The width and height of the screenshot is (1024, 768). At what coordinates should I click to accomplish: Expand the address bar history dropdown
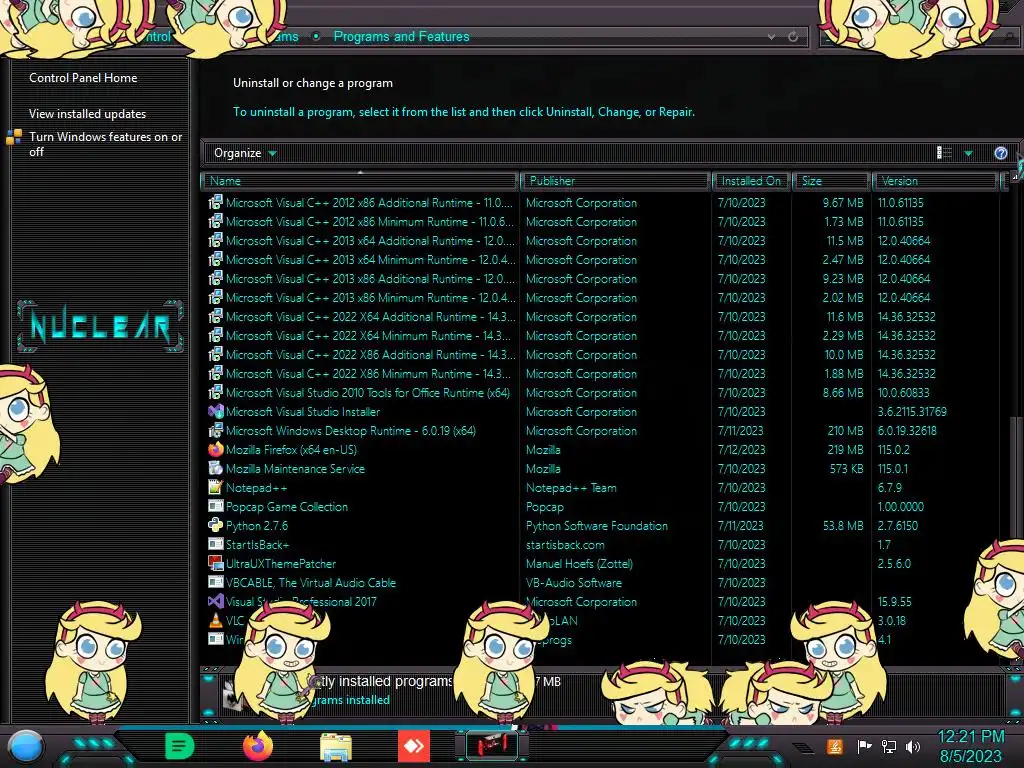[x=771, y=37]
